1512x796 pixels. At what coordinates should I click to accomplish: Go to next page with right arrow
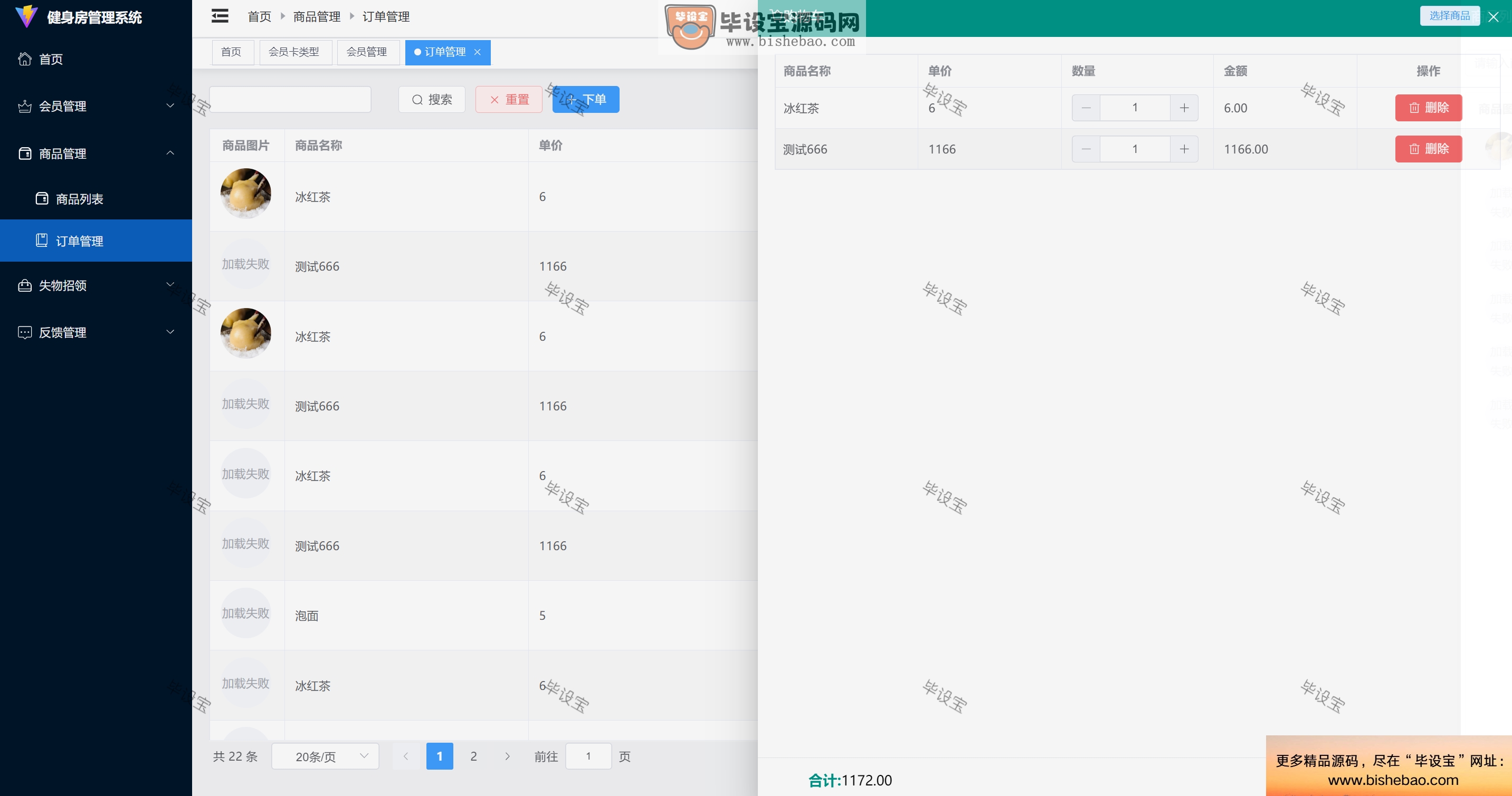point(508,756)
